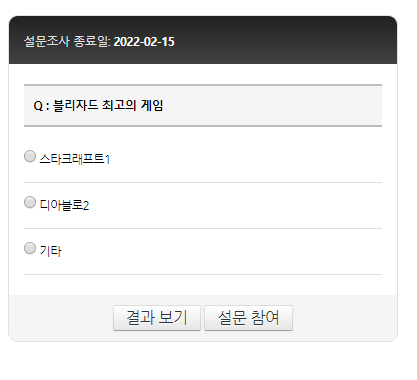This screenshot has height=380, width=417.
Task: Click the 설문조사 종료일 header text
Action: pyautogui.click(x=67, y=42)
